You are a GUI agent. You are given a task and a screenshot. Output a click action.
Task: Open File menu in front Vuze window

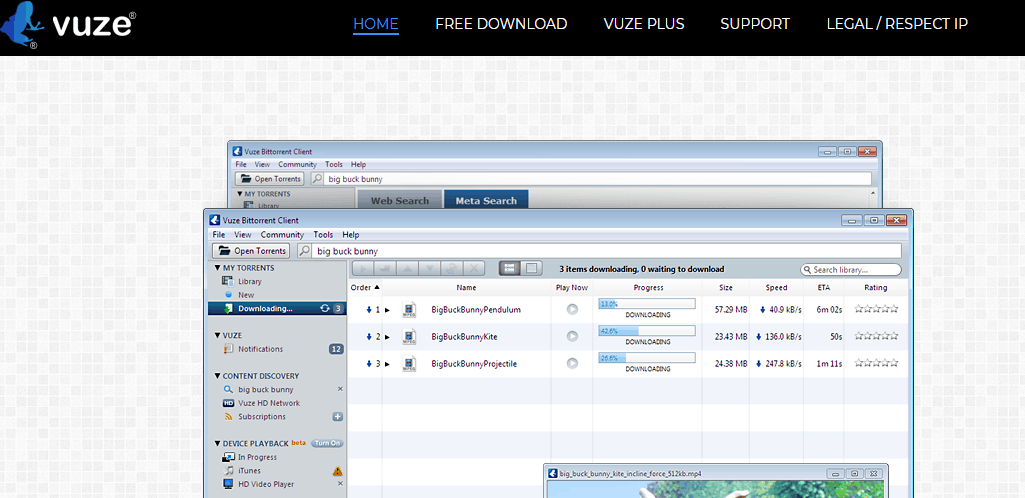pos(219,235)
